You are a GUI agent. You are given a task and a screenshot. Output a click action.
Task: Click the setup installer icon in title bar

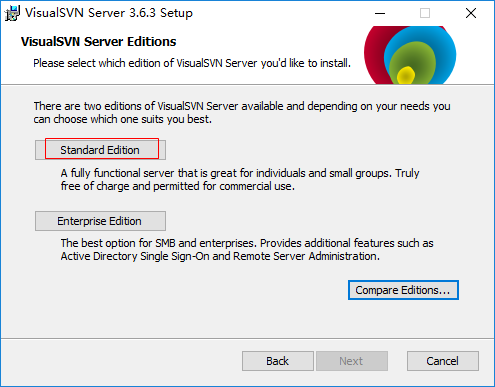(12, 13)
